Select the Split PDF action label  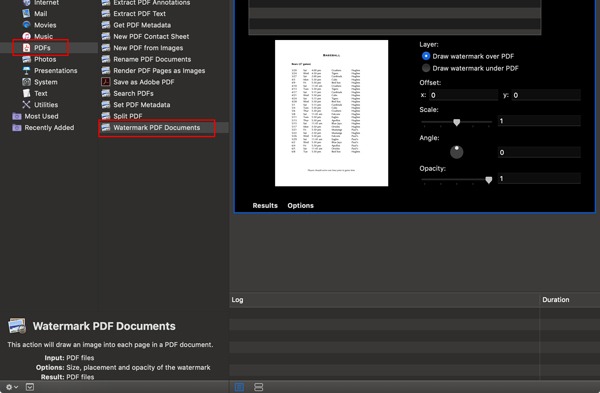click(x=127, y=116)
